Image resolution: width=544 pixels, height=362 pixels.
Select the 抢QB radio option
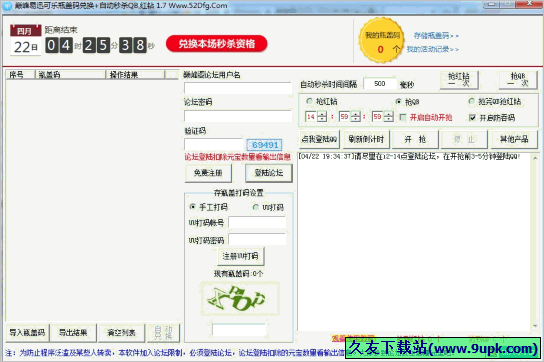point(408,102)
